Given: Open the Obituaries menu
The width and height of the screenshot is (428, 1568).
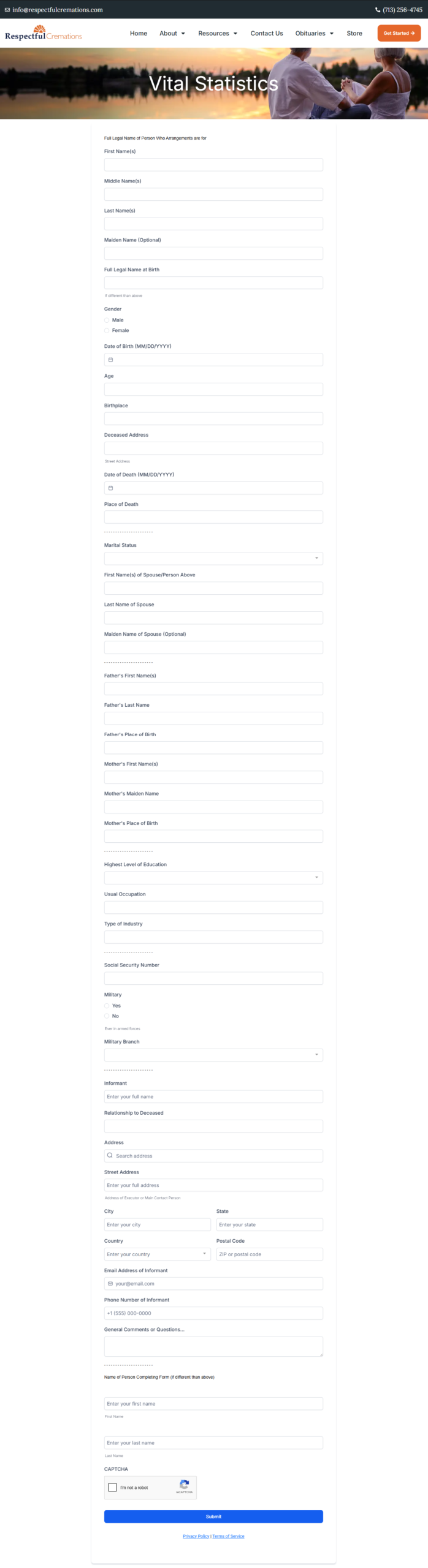Looking at the screenshot, I should [x=315, y=33].
